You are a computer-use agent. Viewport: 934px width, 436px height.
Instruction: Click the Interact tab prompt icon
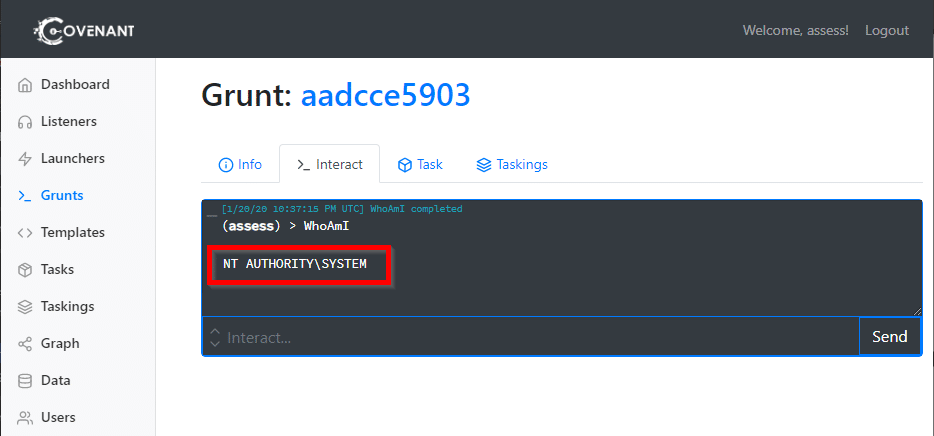[x=304, y=165]
